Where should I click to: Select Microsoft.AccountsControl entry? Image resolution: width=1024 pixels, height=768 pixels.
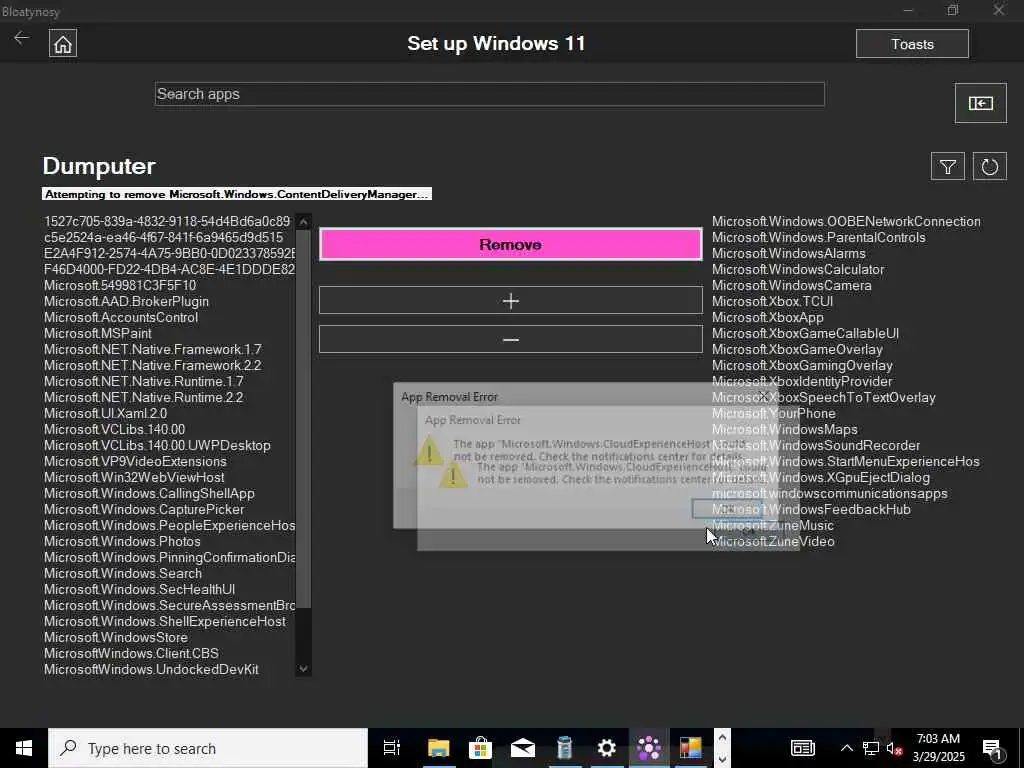coord(121,317)
